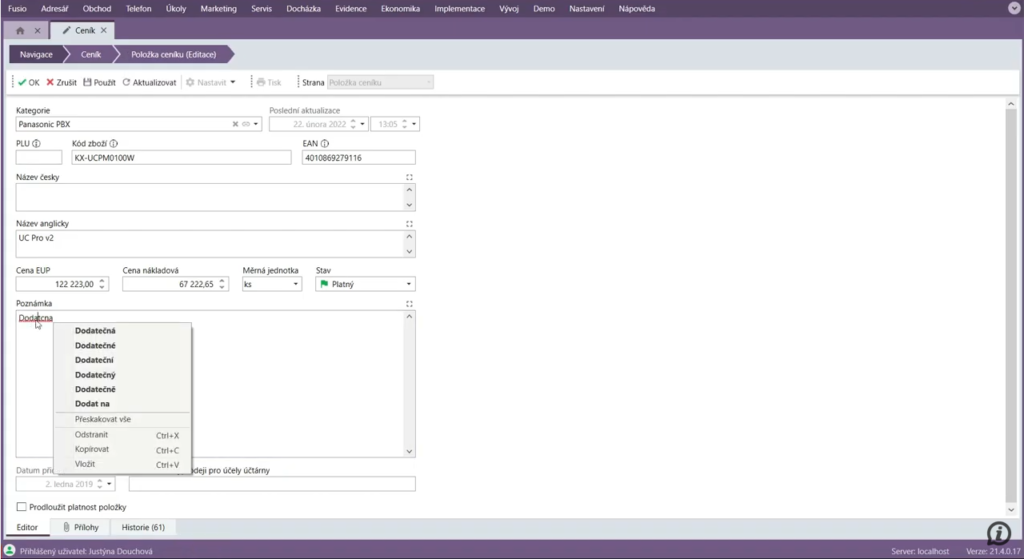Click the link icon in Kategorie field

[x=246, y=125]
